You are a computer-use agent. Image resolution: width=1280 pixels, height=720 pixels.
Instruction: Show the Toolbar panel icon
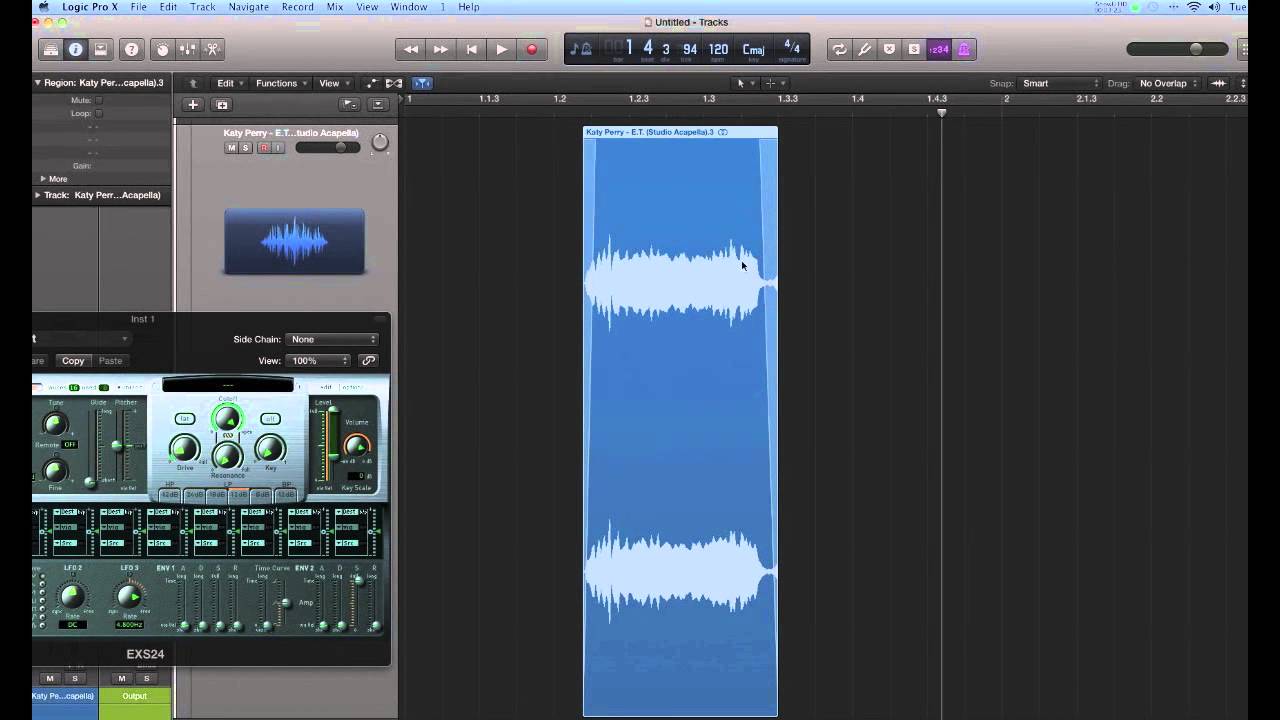(100, 49)
